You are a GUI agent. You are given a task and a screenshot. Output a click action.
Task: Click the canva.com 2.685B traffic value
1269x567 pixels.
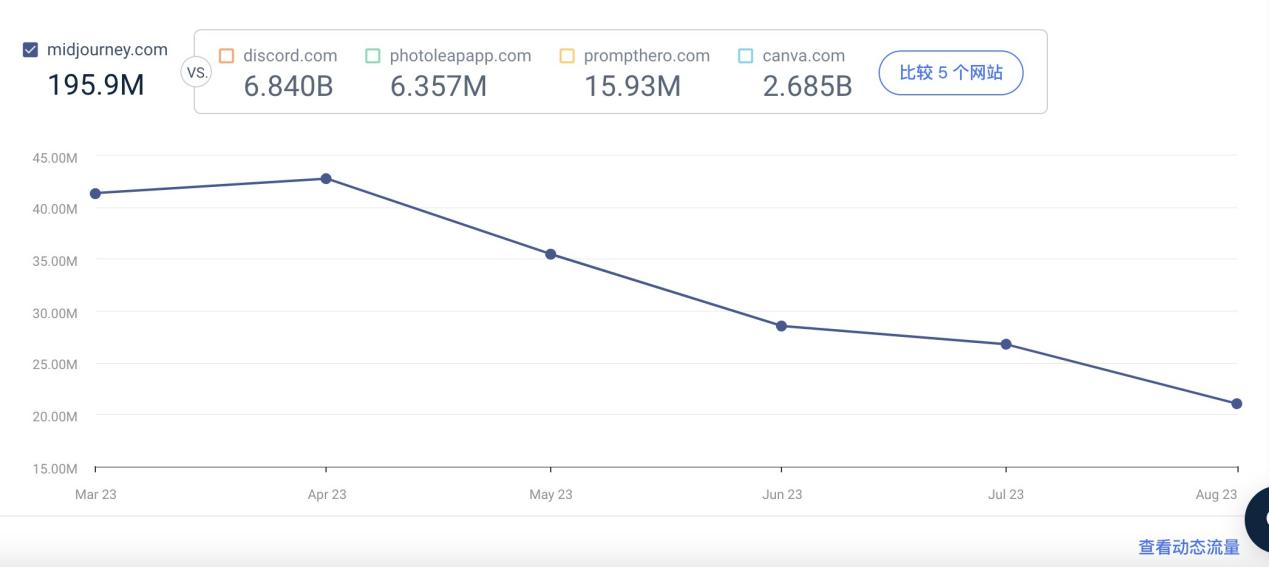coord(807,87)
